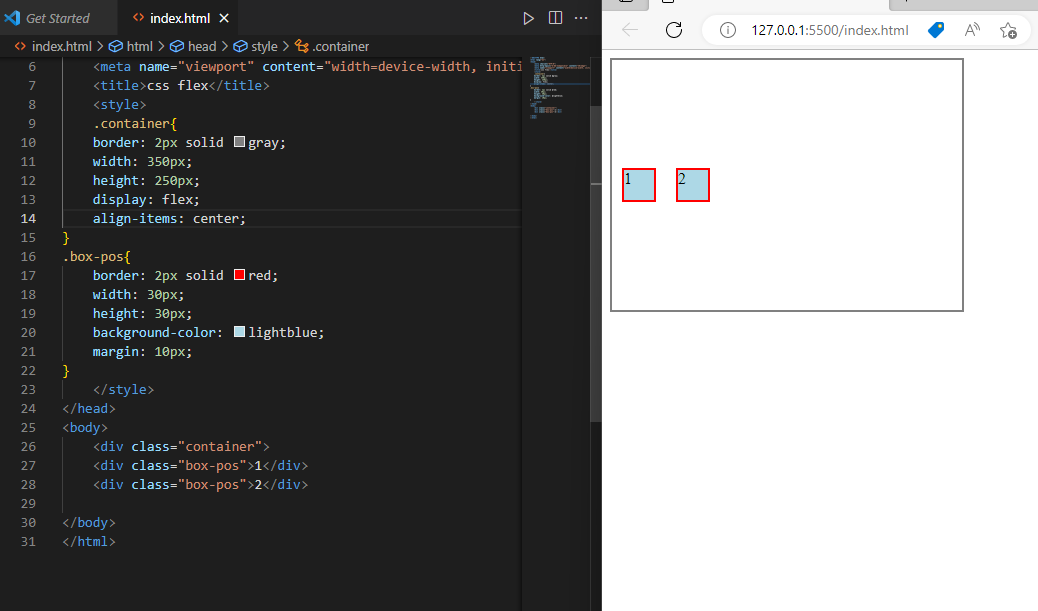Open the .container breadcrumb segment
This screenshot has width=1038, height=611.
pos(332,46)
